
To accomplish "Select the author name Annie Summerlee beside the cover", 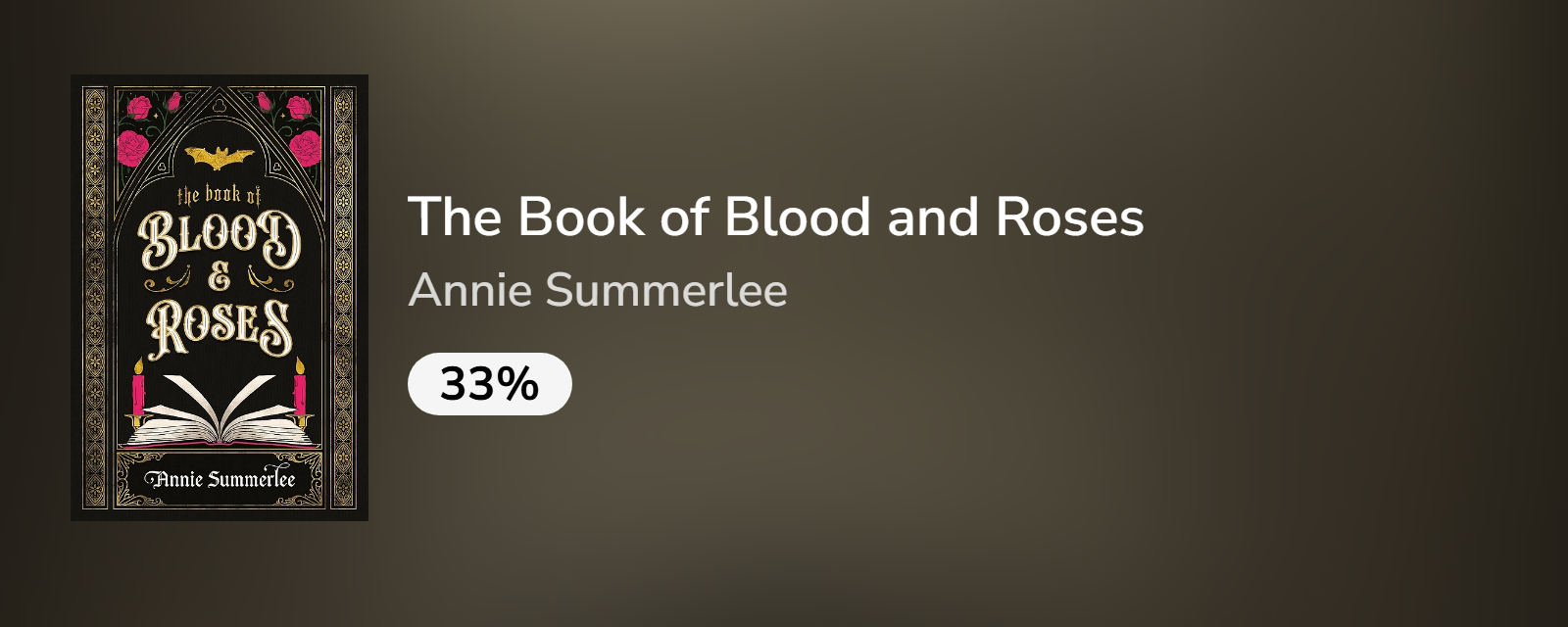I will point(597,290).
